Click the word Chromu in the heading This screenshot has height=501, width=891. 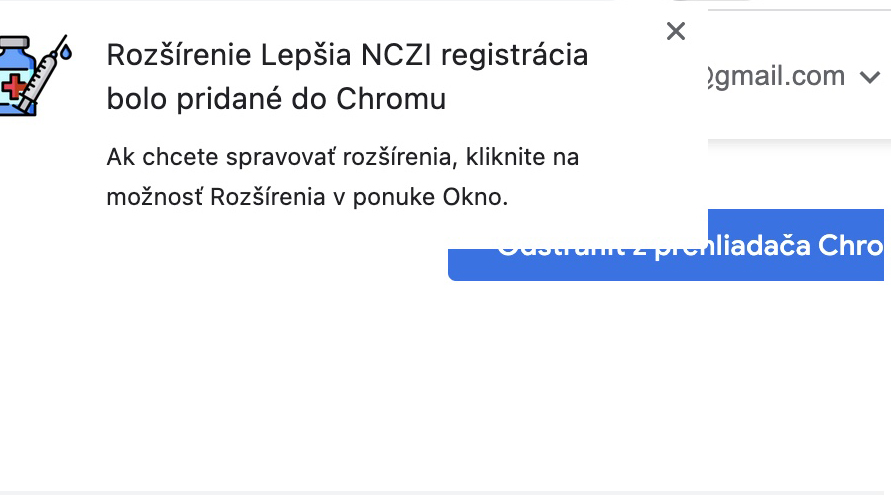[391, 99]
